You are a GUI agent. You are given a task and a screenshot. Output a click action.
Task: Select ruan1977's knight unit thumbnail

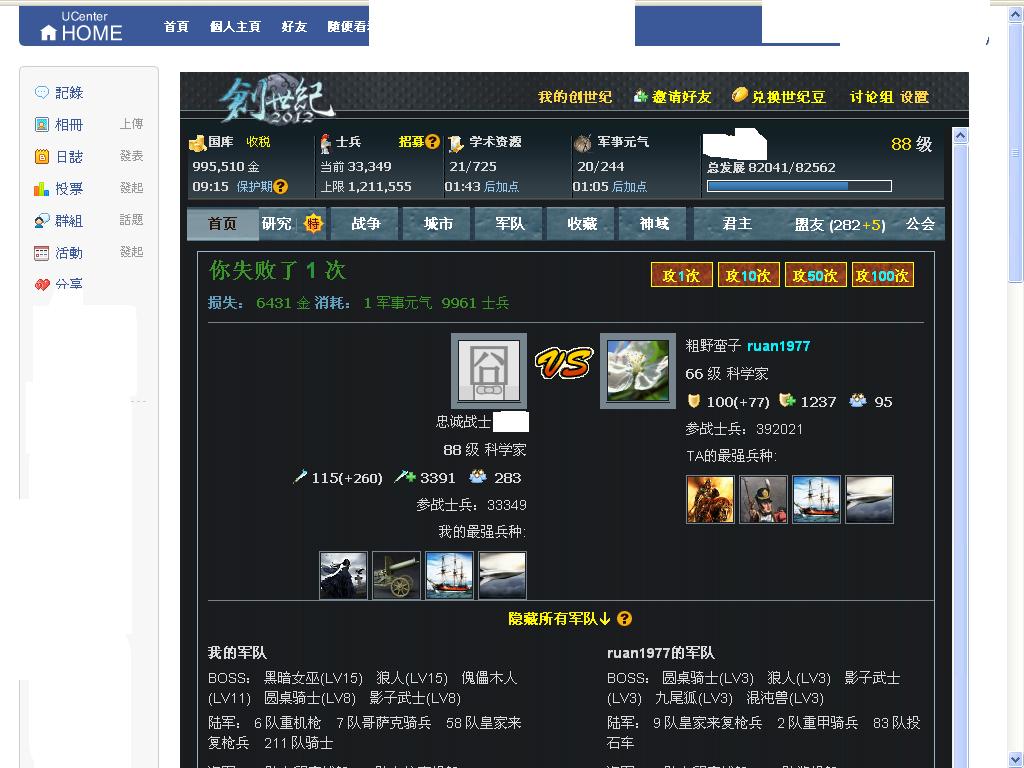pyautogui.click(x=711, y=500)
